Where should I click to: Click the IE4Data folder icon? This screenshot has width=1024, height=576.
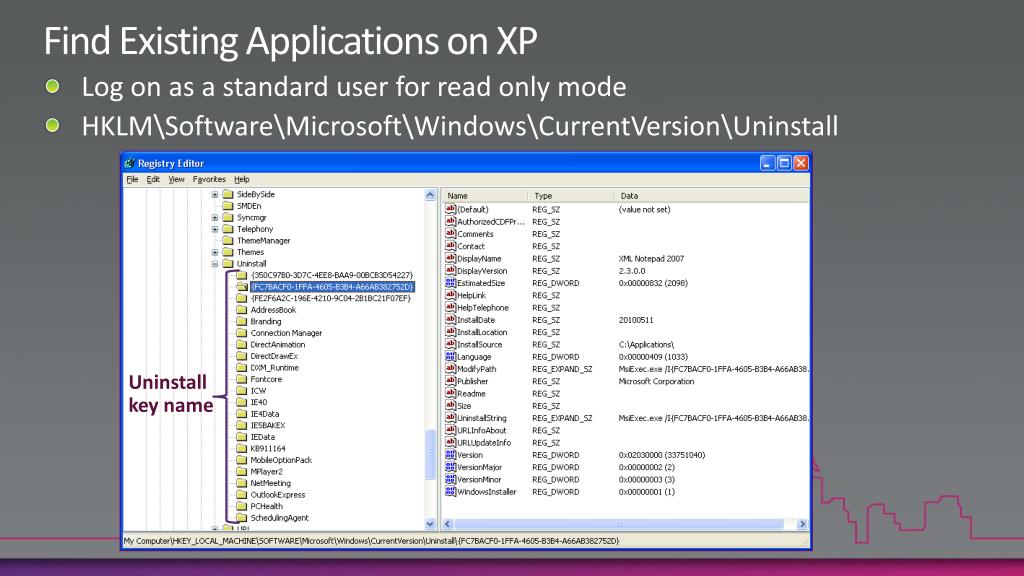(x=242, y=414)
